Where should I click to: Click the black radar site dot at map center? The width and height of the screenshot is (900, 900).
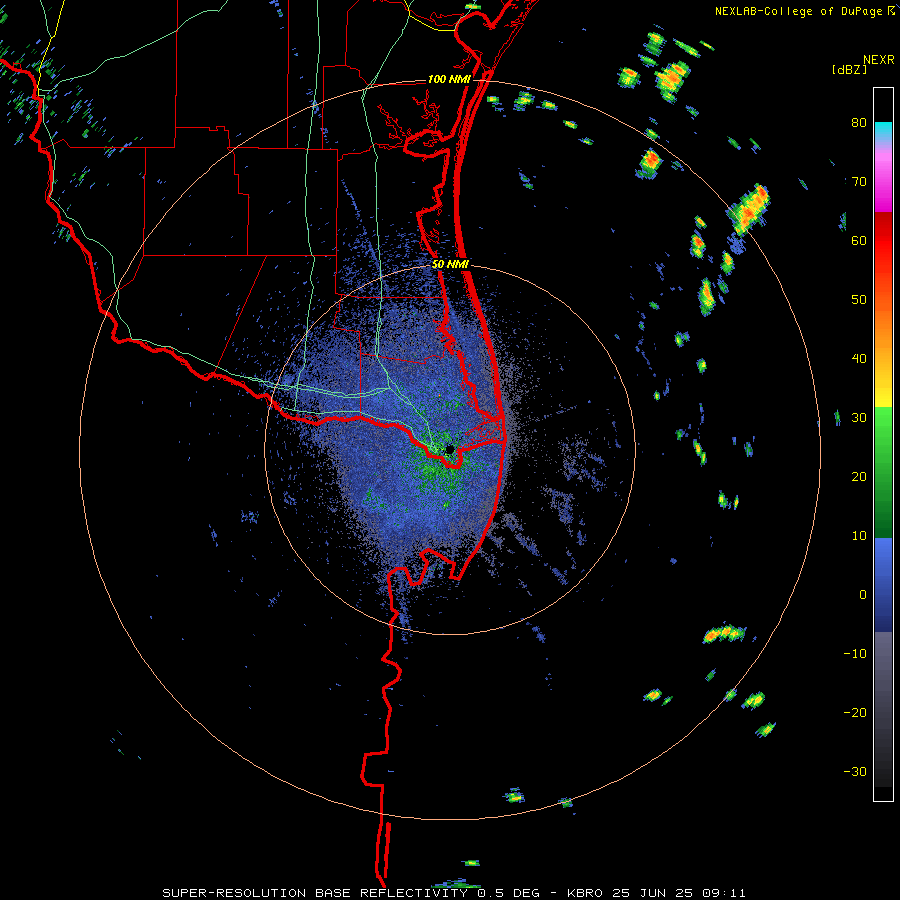coord(450,449)
